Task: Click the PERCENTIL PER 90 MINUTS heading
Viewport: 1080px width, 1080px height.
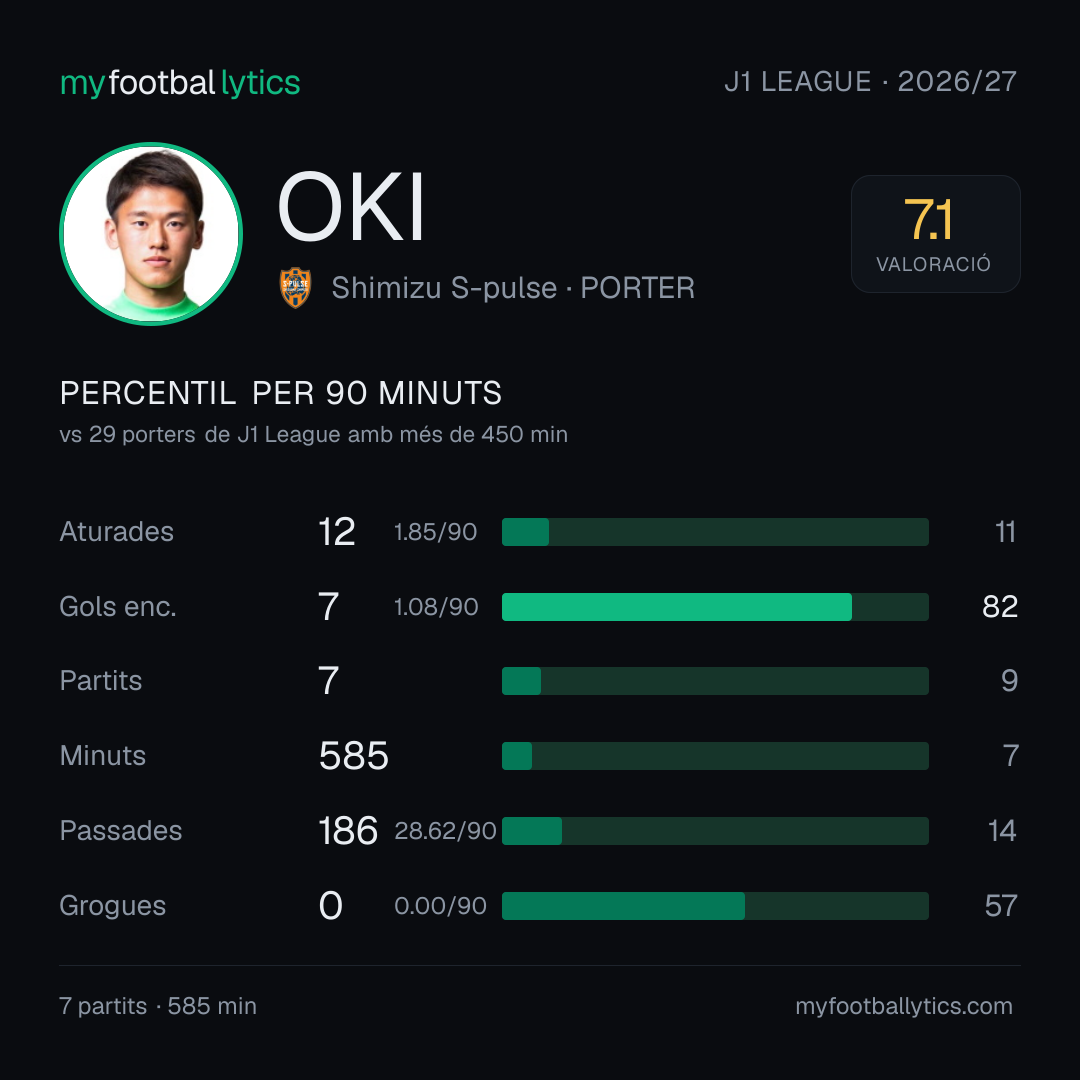Action: coord(281,393)
